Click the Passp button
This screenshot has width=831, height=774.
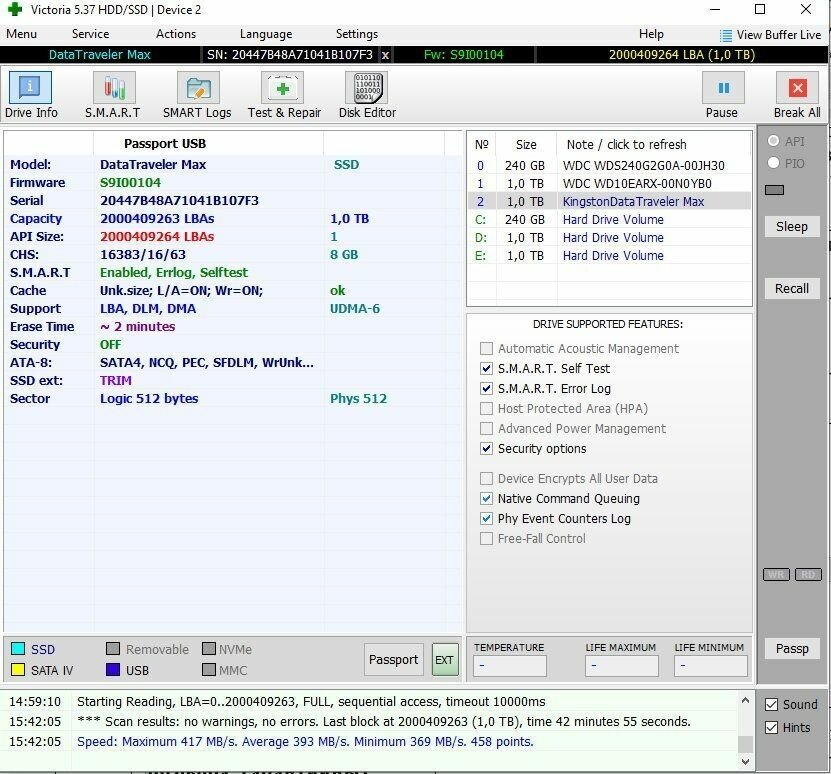[792, 648]
